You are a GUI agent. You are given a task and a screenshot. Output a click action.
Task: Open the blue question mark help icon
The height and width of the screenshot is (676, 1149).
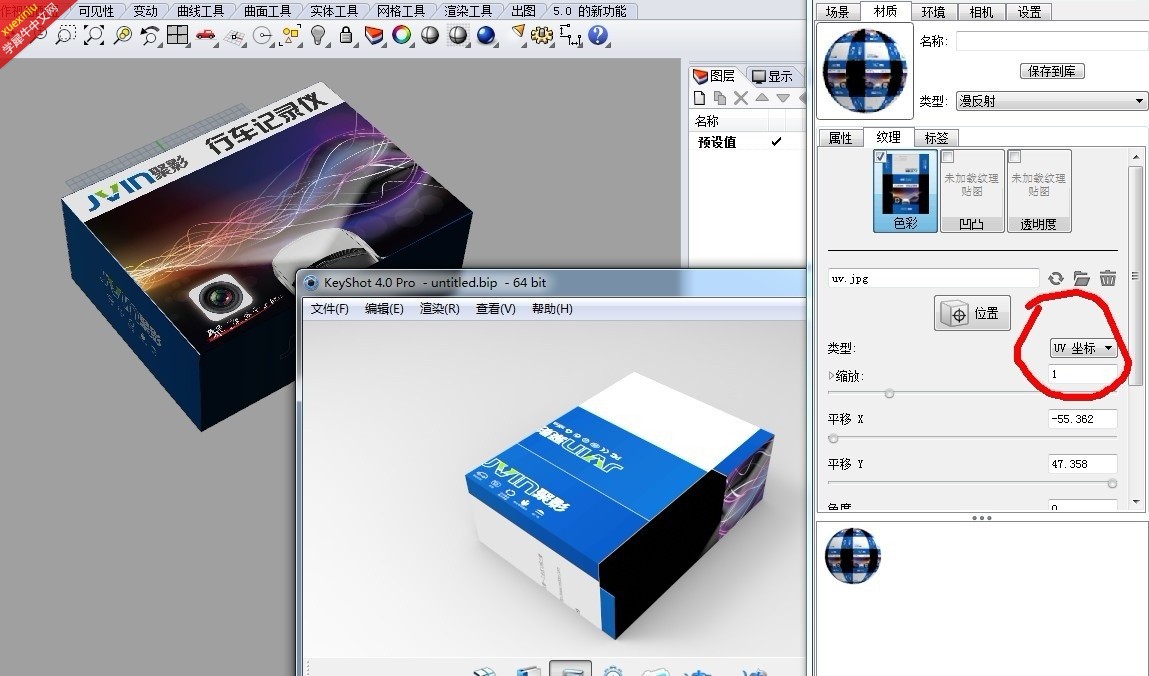coord(598,34)
